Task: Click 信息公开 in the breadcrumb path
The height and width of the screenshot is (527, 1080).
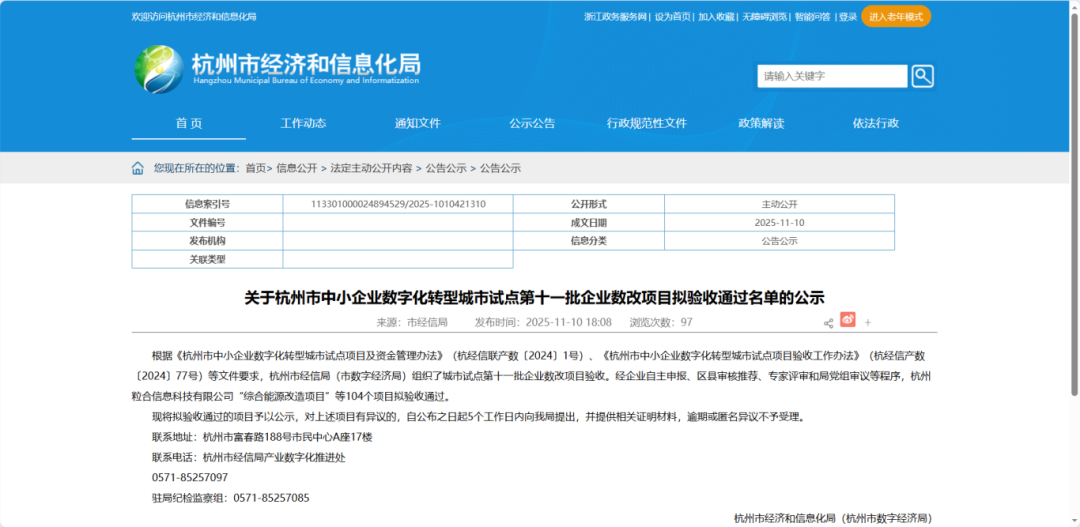Action: (296, 168)
